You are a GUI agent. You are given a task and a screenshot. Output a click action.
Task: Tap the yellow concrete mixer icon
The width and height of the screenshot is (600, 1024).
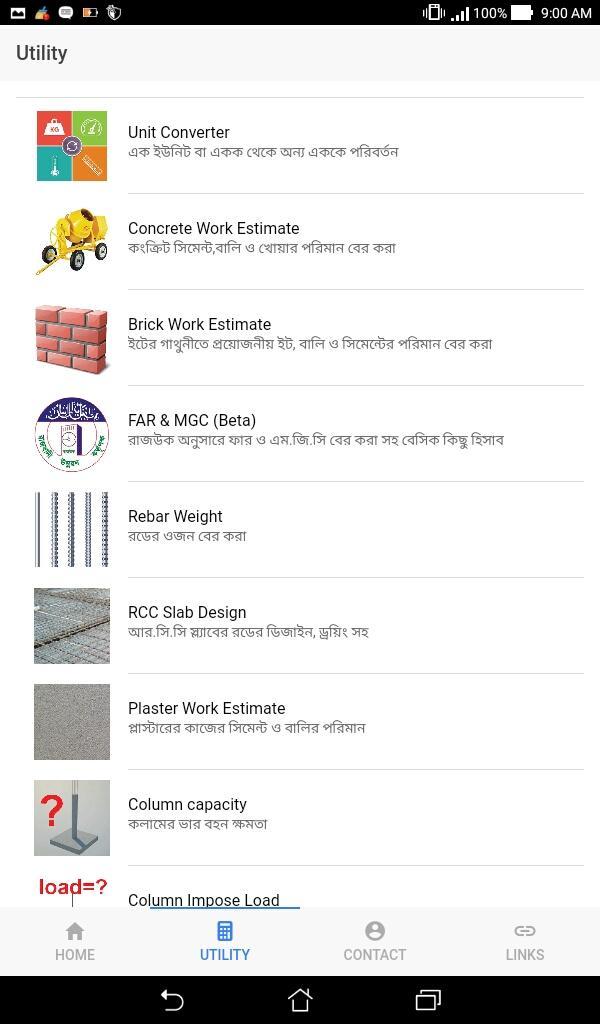[x=72, y=242]
